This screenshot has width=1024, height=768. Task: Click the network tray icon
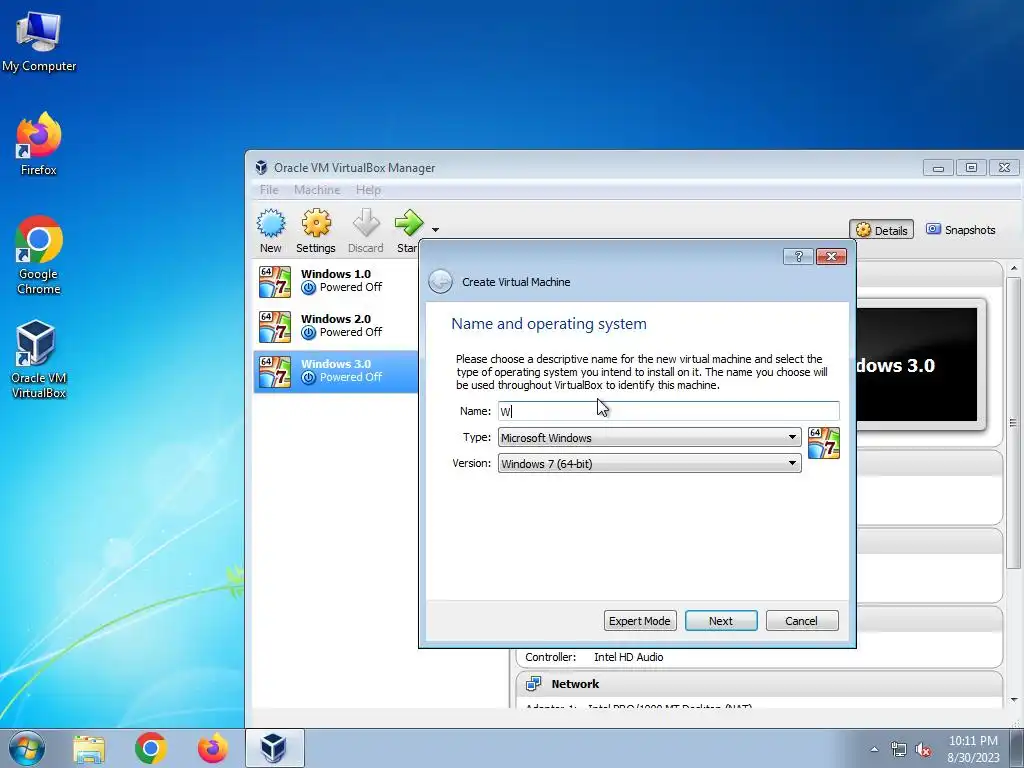pyautogui.click(x=899, y=750)
